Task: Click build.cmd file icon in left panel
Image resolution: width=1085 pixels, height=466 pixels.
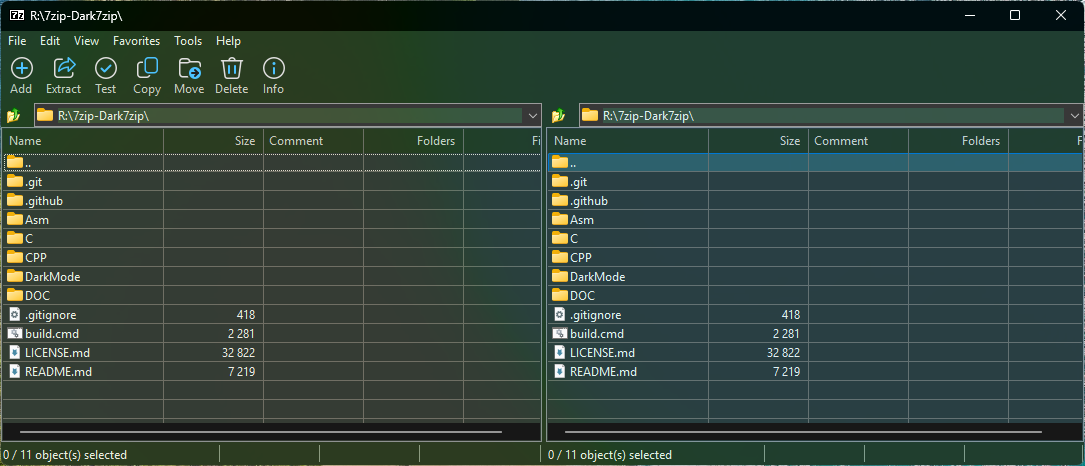Action: pyautogui.click(x=15, y=333)
